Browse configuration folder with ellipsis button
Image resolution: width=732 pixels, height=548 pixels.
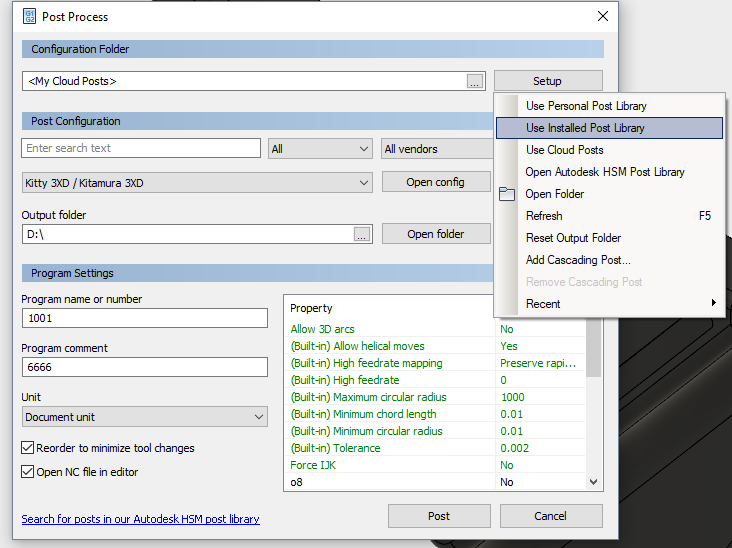475,81
